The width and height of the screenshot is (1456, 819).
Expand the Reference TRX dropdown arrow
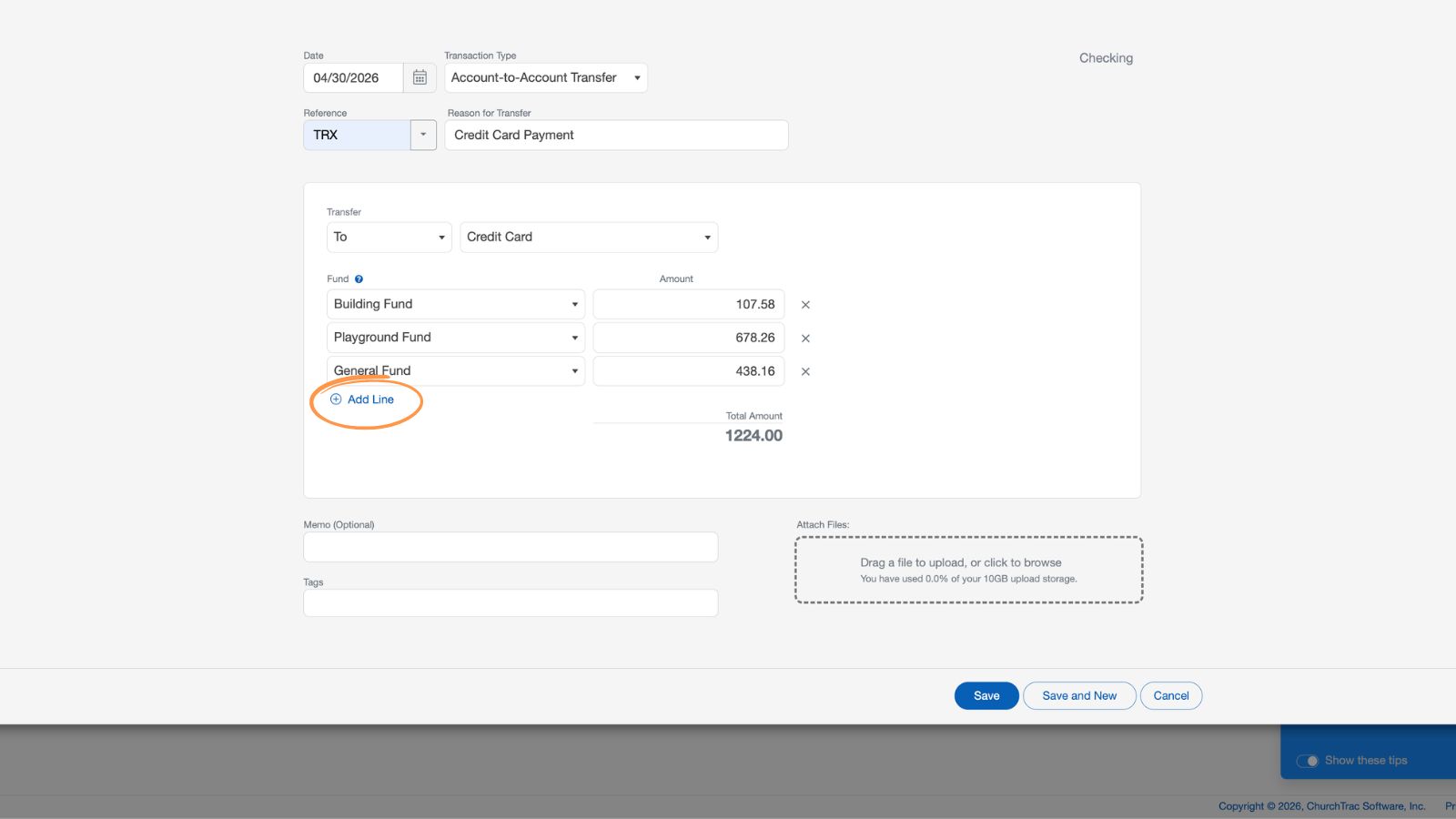[x=423, y=135]
